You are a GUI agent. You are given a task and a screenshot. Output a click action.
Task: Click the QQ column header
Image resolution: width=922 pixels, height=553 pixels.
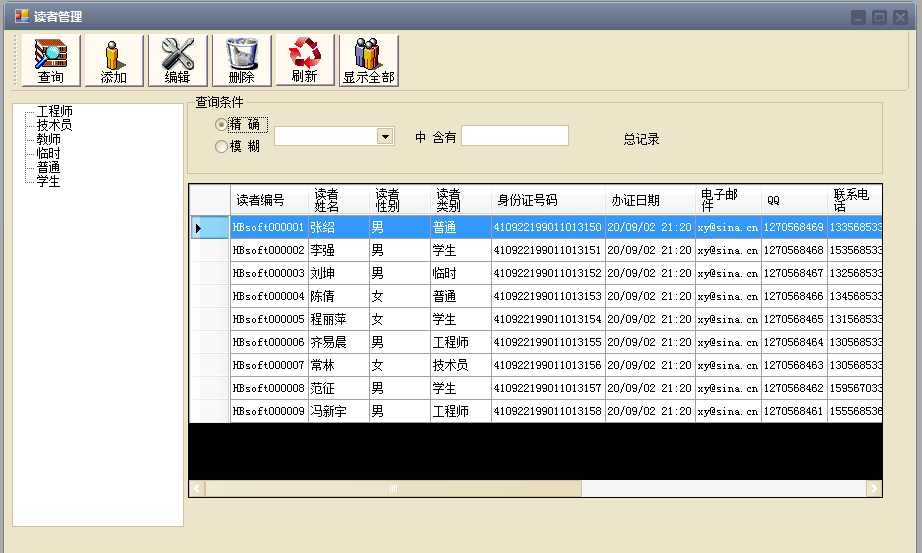point(794,200)
